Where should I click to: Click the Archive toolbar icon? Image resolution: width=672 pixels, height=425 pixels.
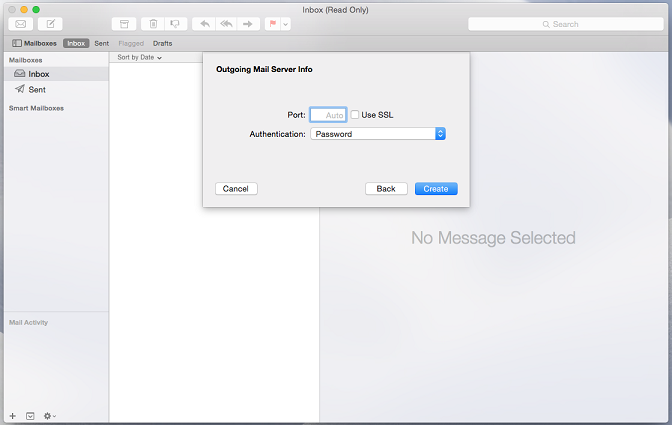click(x=124, y=23)
